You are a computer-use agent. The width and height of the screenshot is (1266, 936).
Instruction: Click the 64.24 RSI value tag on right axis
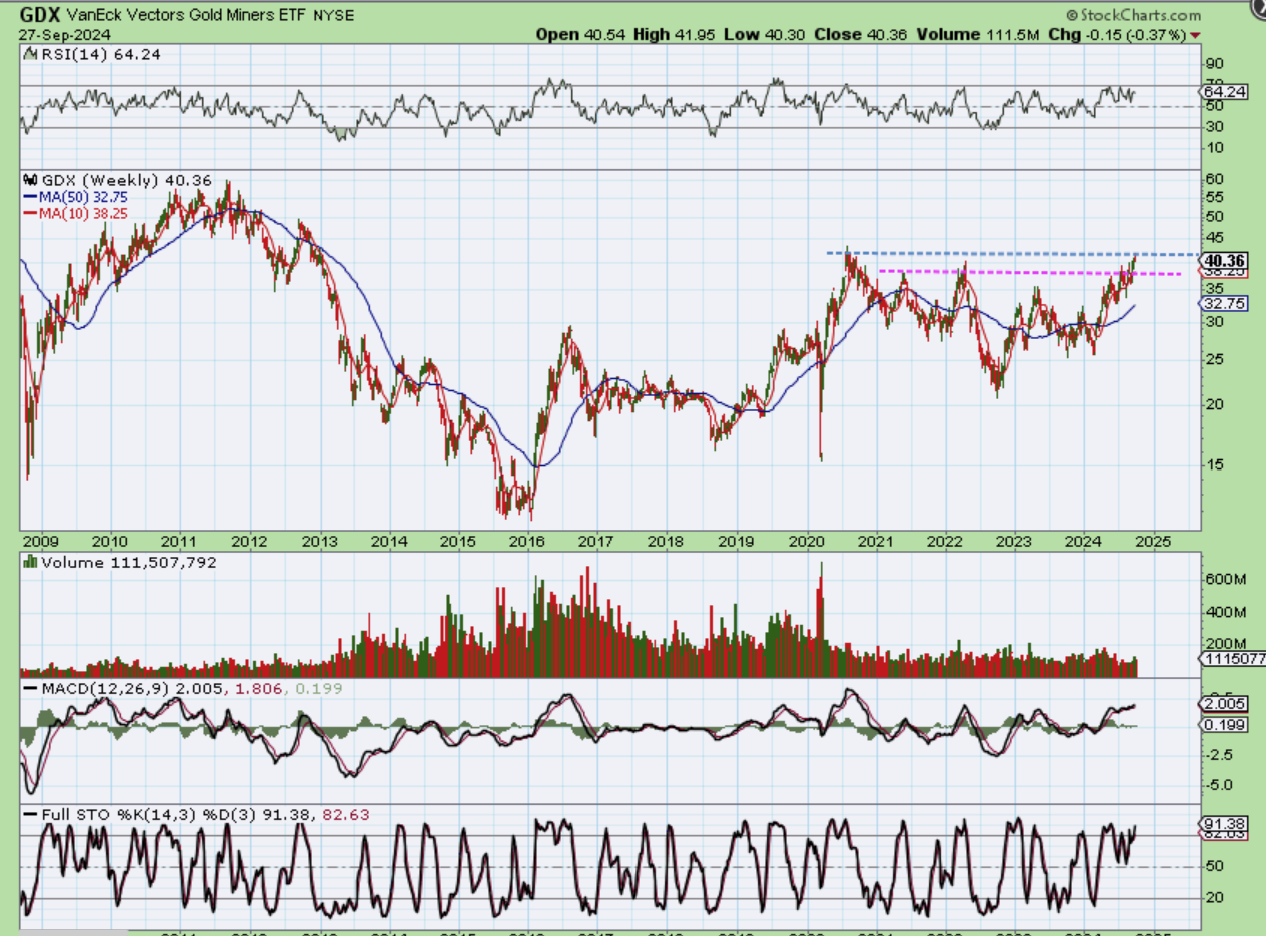click(1223, 91)
